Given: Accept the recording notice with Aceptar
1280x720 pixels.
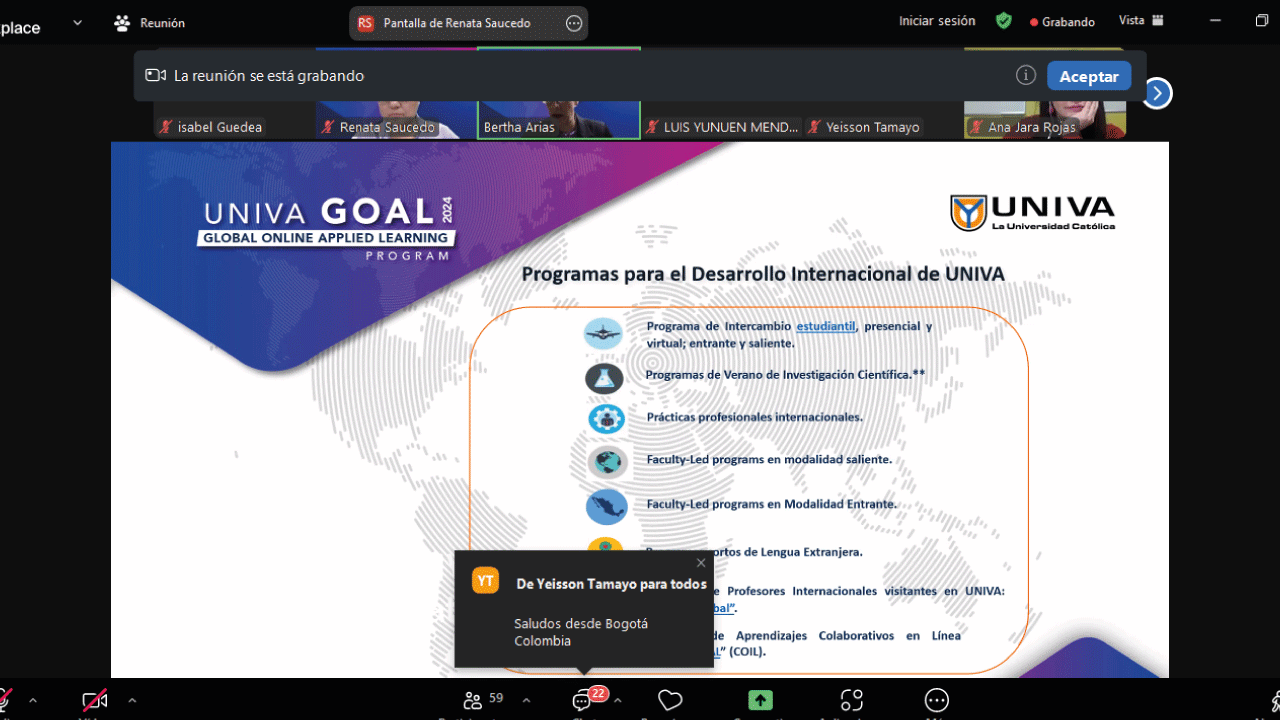Looking at the screenshot, I should 1089,76.
